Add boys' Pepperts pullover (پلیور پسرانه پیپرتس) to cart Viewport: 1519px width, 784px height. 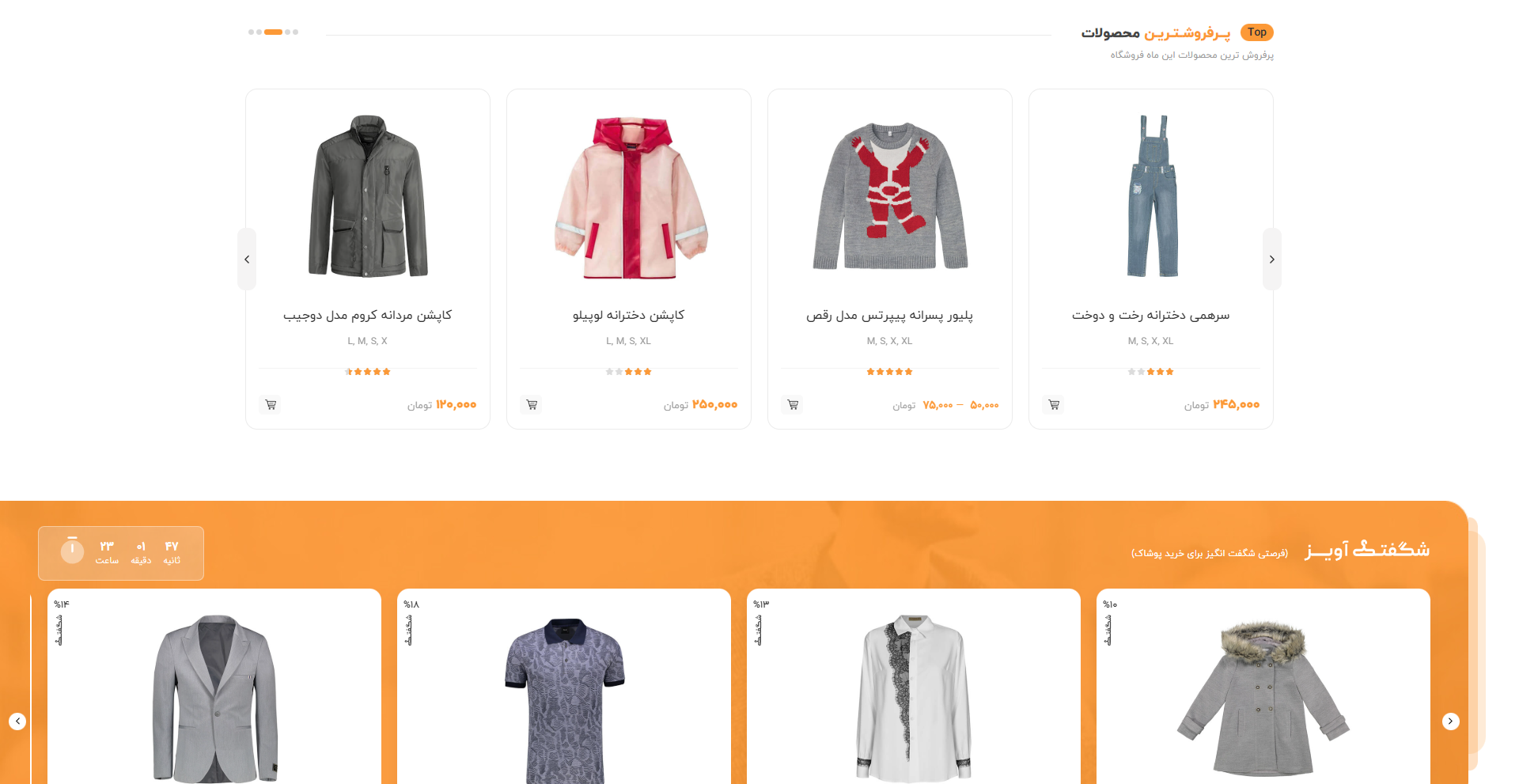click(793, 405)
